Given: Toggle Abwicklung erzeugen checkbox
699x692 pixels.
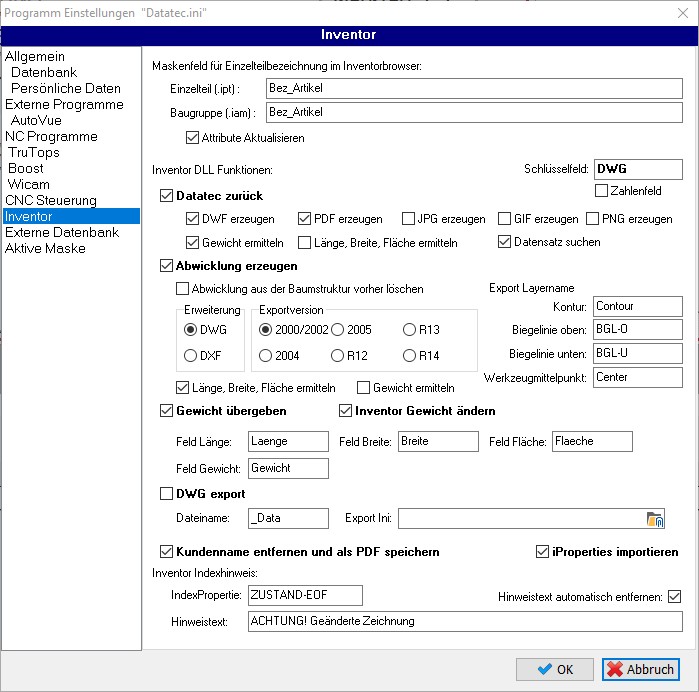Looking at the screenshot, I should point(166,266).
